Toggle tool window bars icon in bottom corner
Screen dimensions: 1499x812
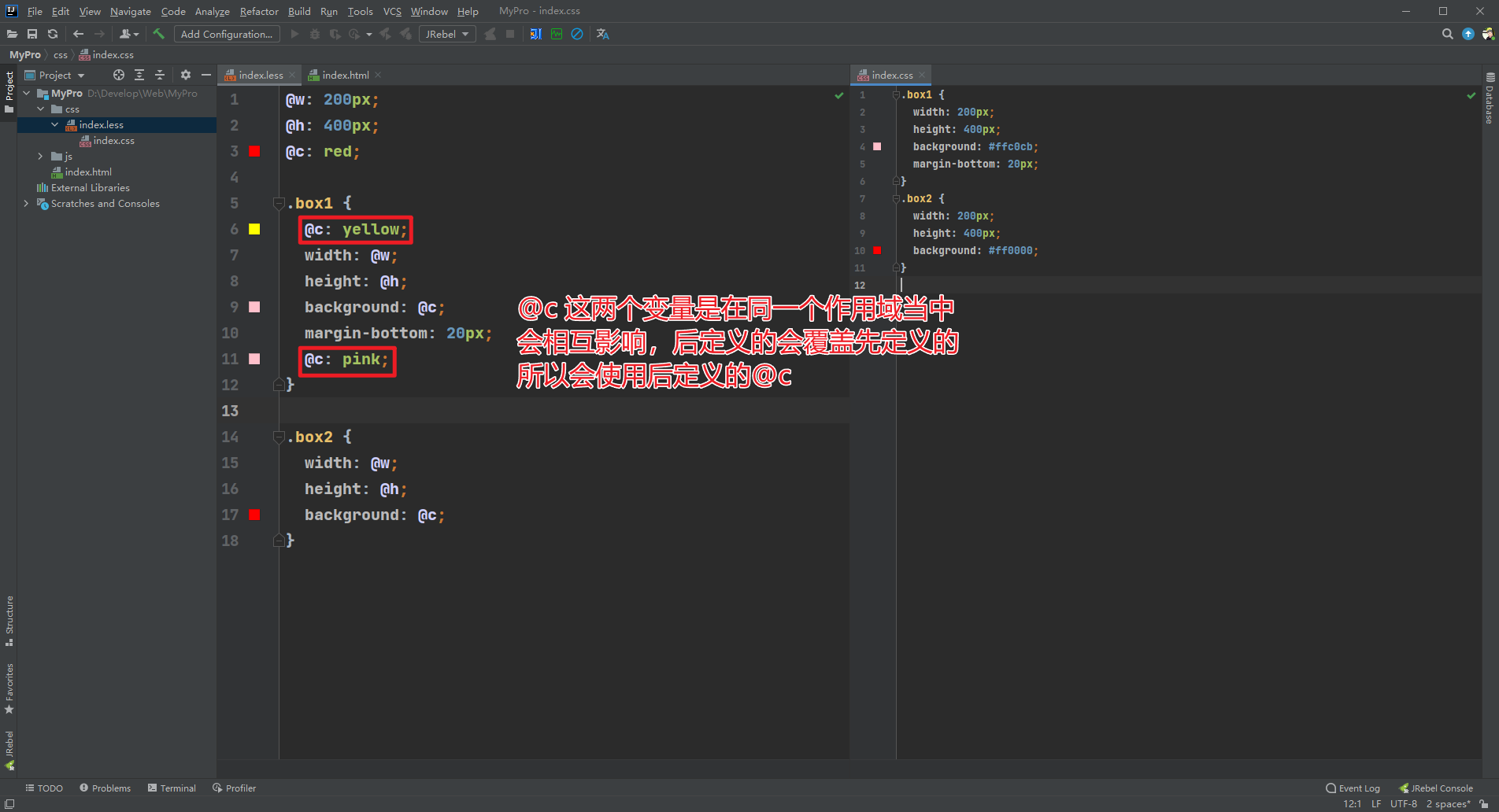(x=9, y=803)
